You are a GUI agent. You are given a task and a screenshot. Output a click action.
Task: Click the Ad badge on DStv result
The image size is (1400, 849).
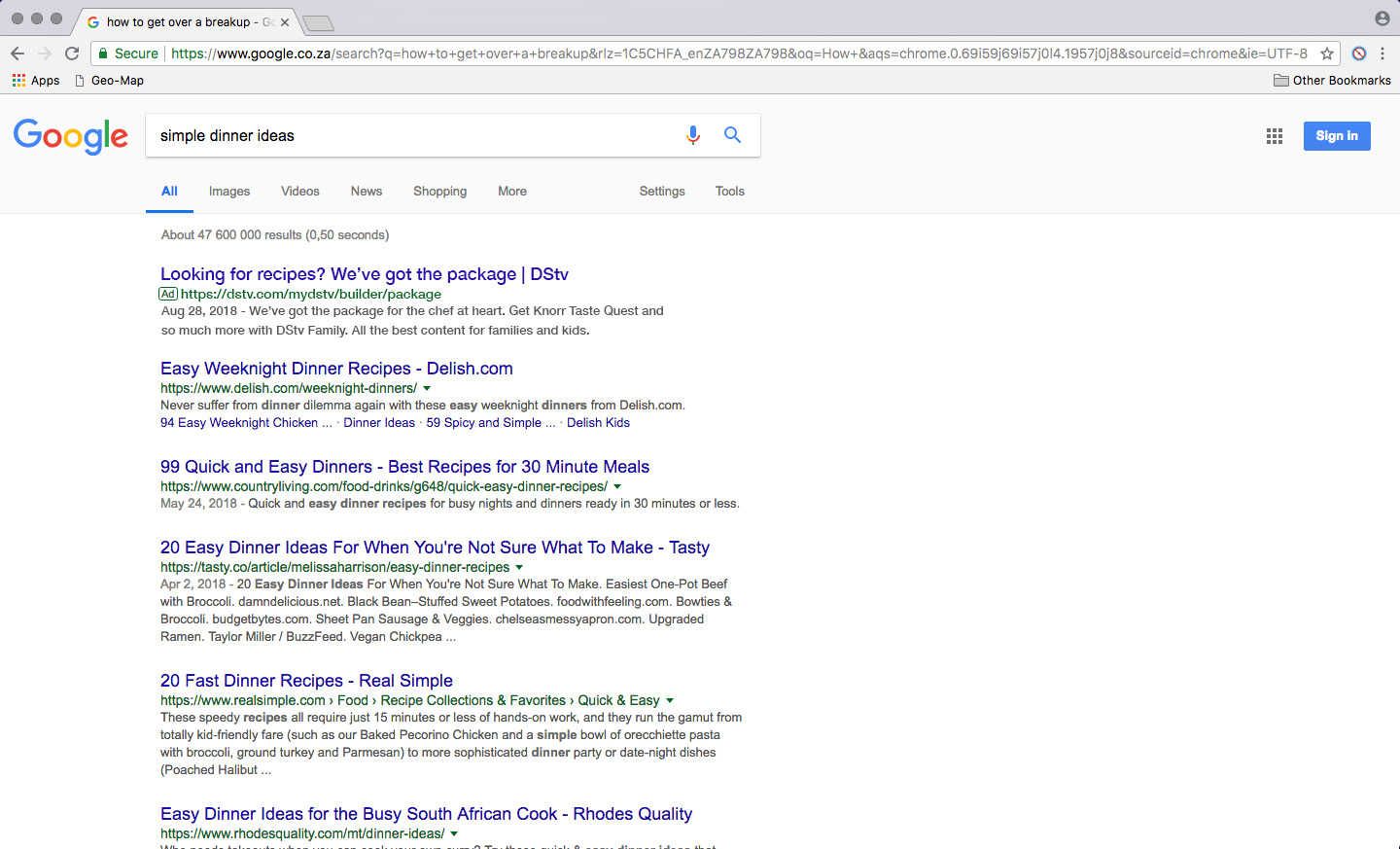[168, 294]
